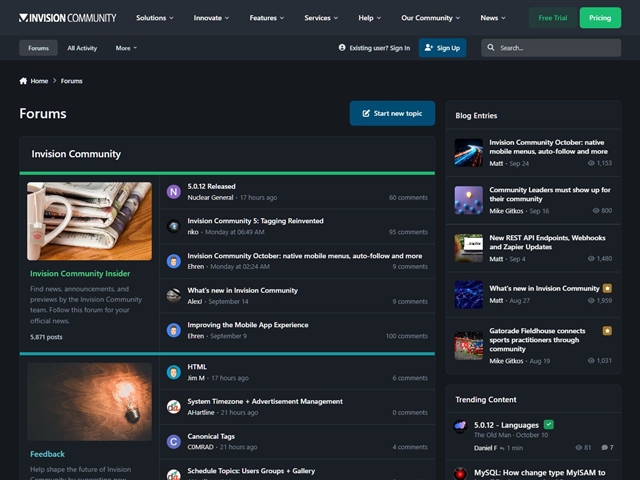Expand the Our Community menu

430,18
